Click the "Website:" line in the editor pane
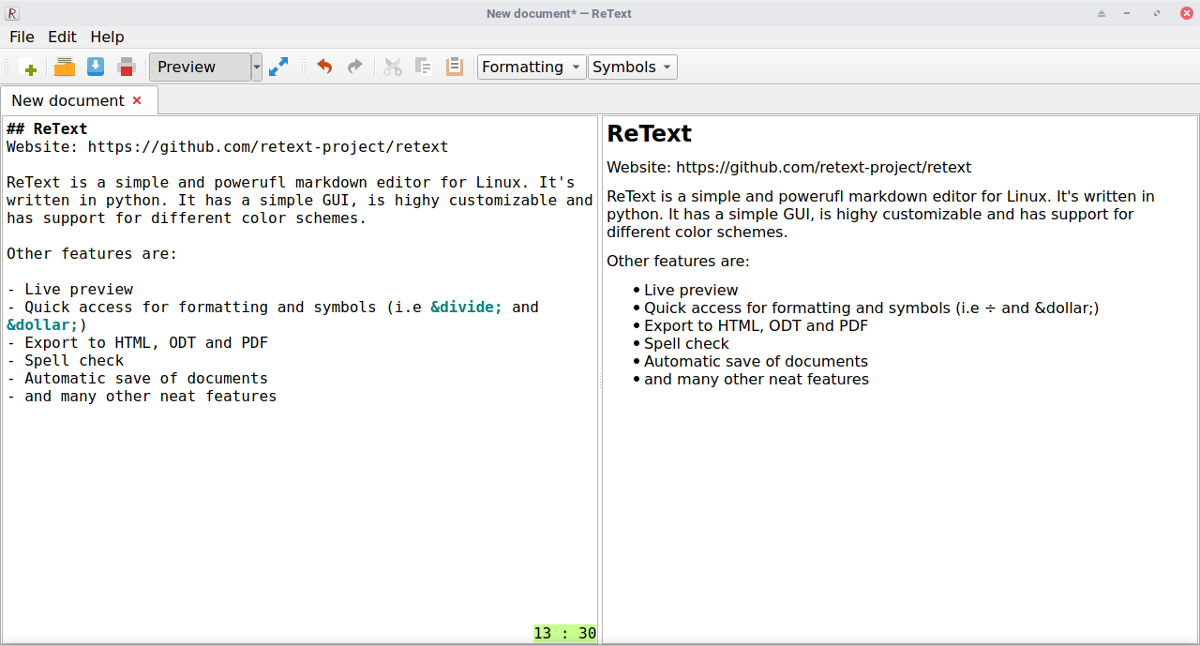Screen dimensions: 1200x646 [227, 147]
